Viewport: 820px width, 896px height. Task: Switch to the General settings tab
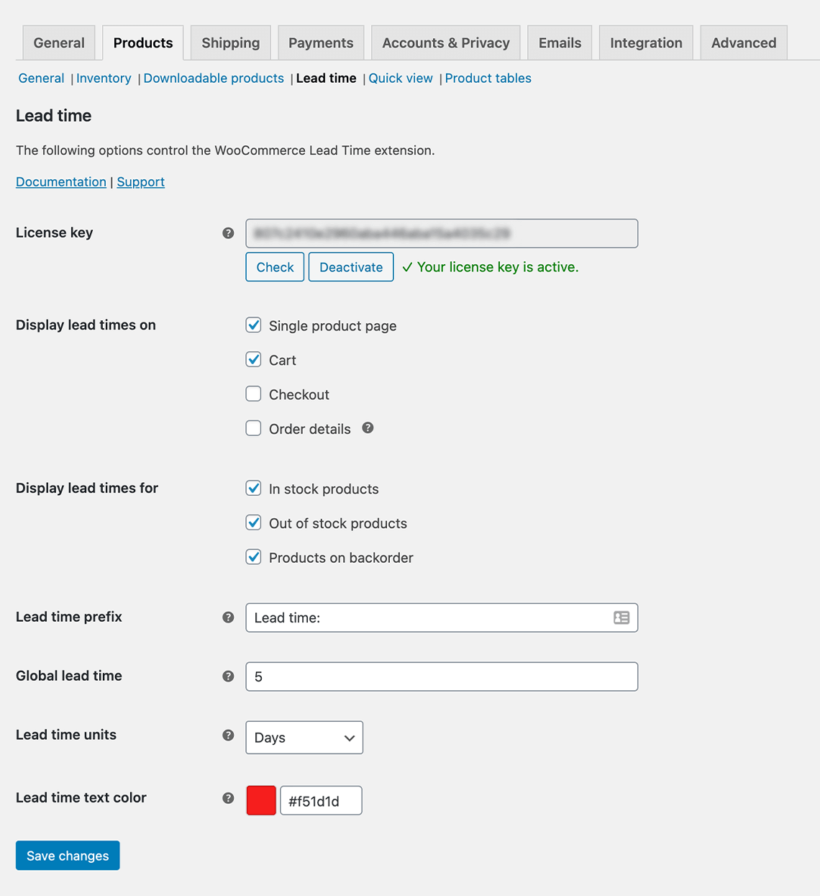[x=59, y=43]
